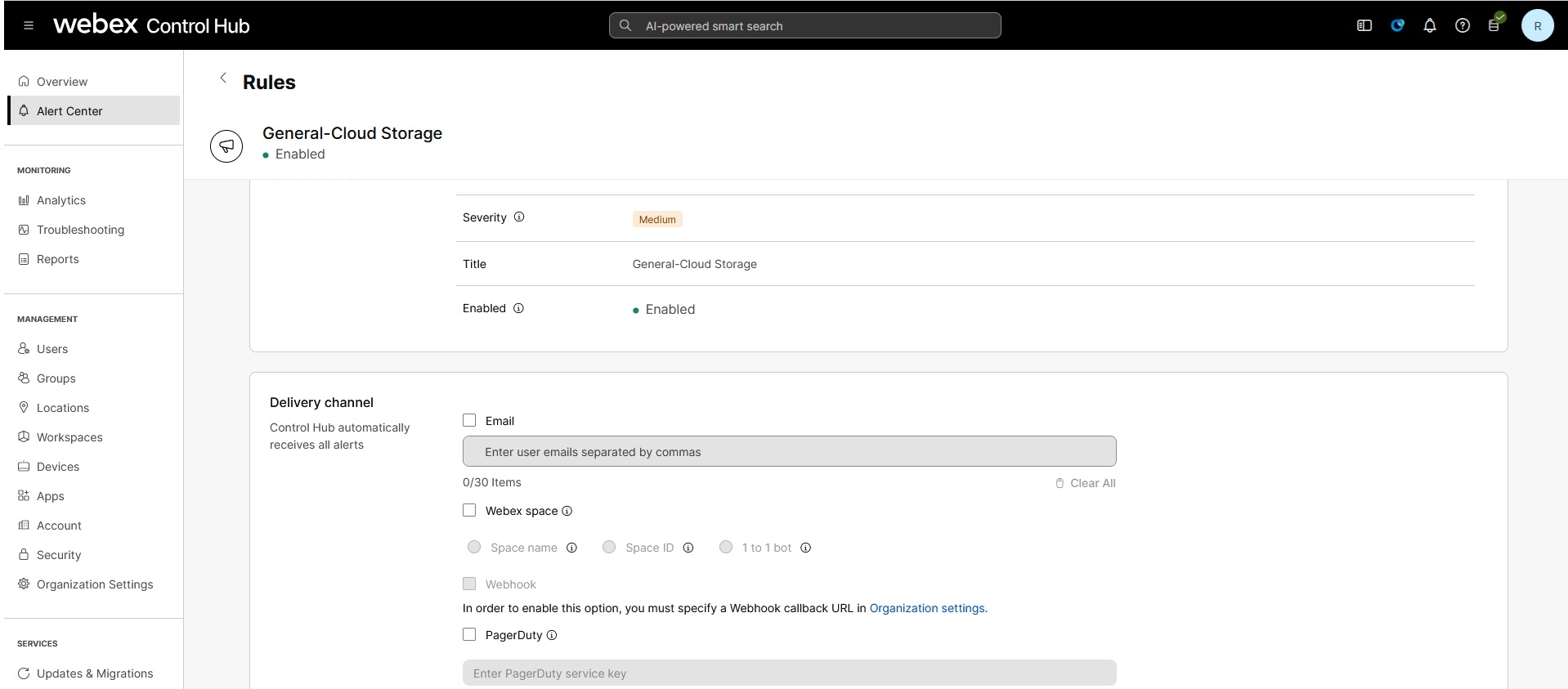The height and width of the screenshot is (689, 1568).
Task: Click the search magnifier icon
Action: click(x=625, y=25)
